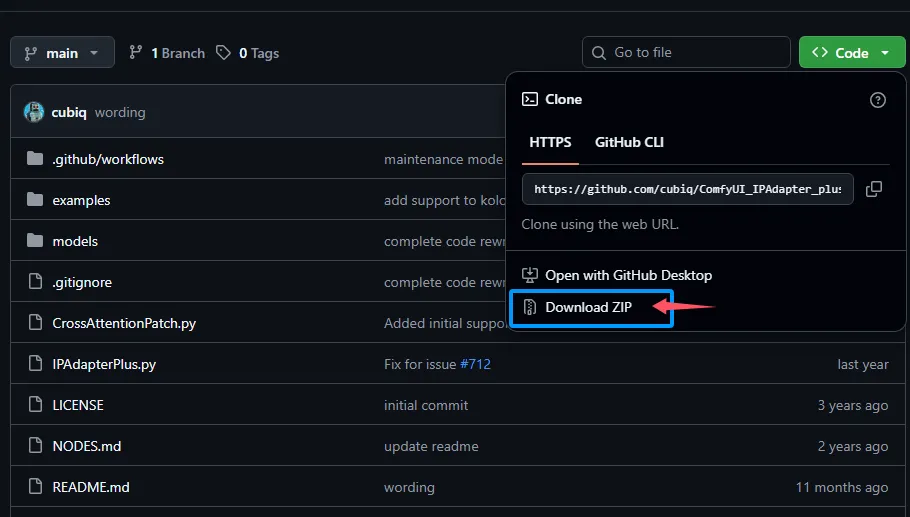Viewport: 910px width, 517px height.
Task: Click the .github/workflows folder icon
Action: [x=35, y=158]
